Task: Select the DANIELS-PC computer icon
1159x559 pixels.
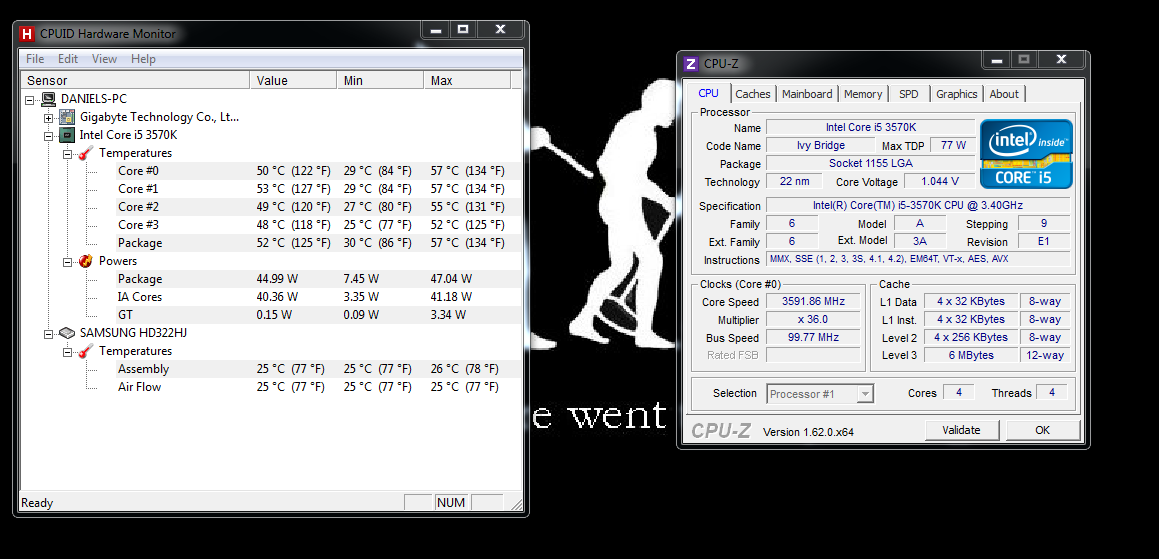Action: pyautogui.click(x=49, y=98)
